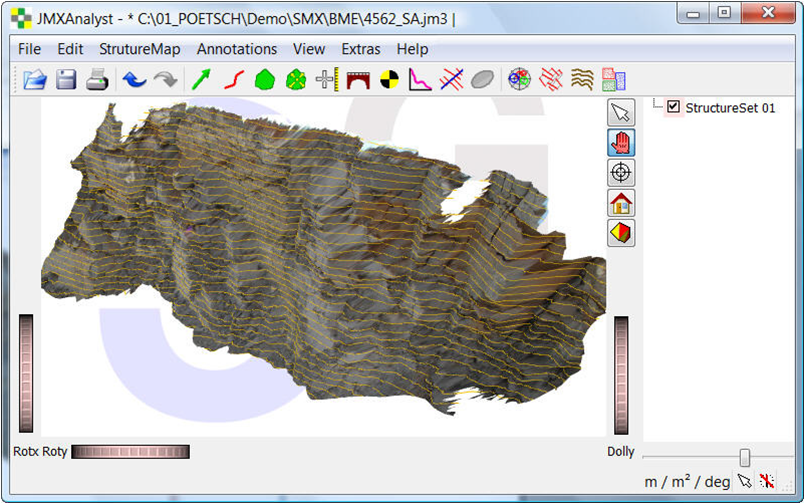Toggle the colored cube display button
The image size is (805, 504).
(621, 233)
